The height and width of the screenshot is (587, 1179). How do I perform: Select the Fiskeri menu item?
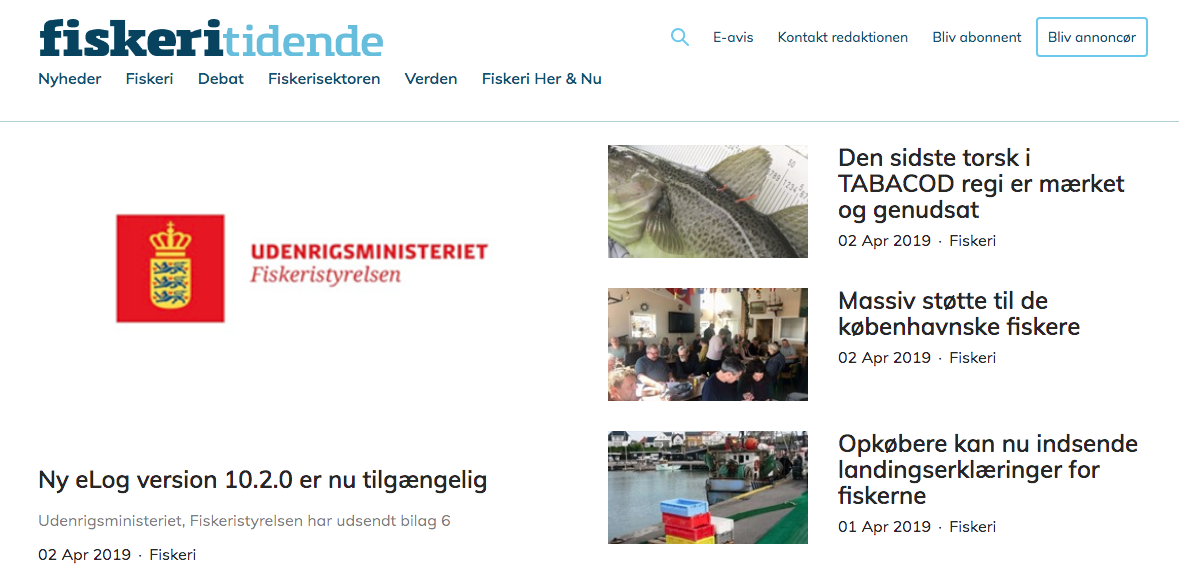coord(150,79)
